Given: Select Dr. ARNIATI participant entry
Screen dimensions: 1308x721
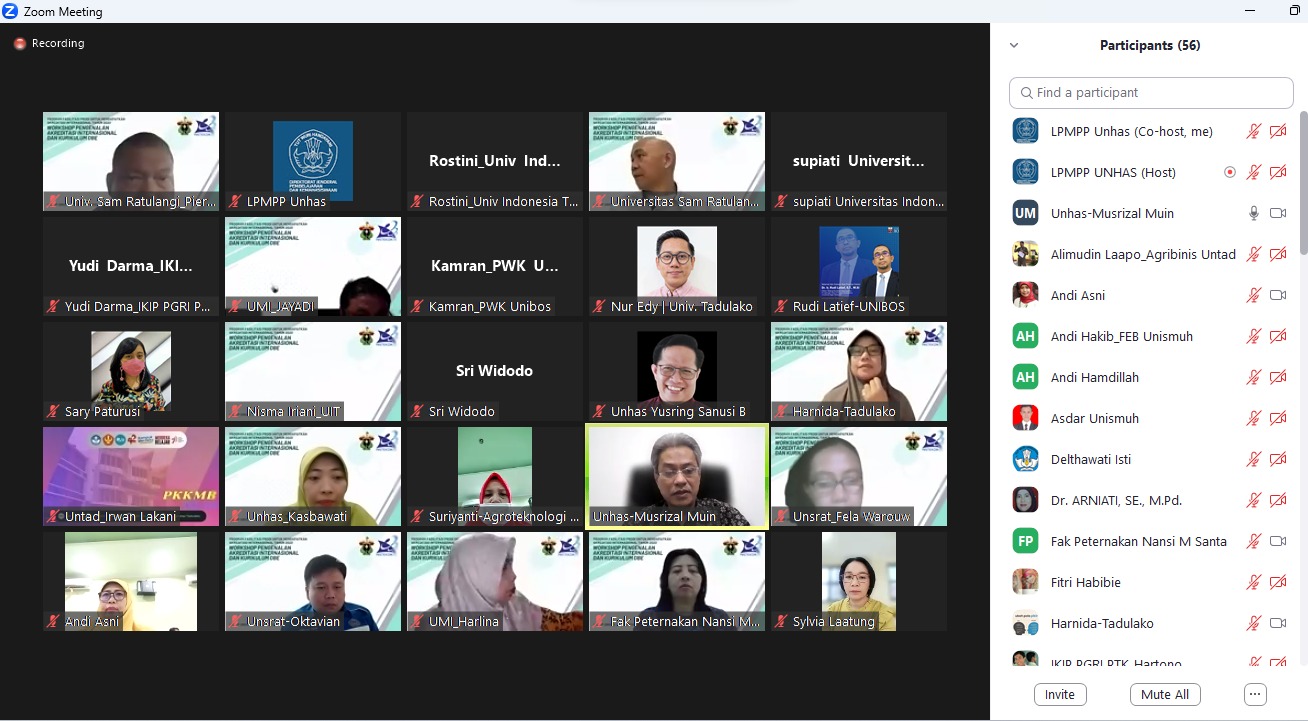Looking at the screenshot, I should tap(1116, 500).
